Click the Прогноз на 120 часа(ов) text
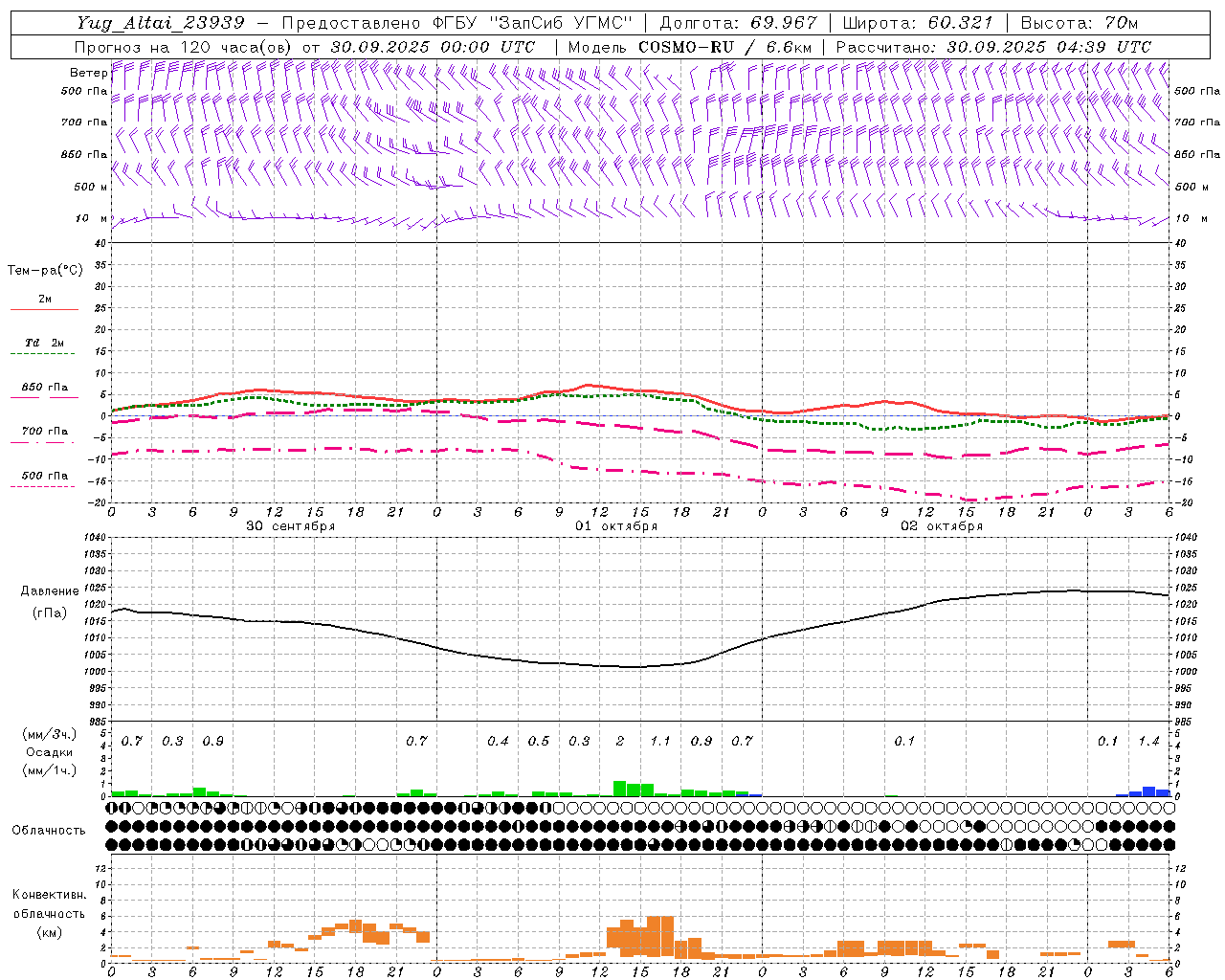The height and width of the screenshot is (980, 1225). pos(184,47)
